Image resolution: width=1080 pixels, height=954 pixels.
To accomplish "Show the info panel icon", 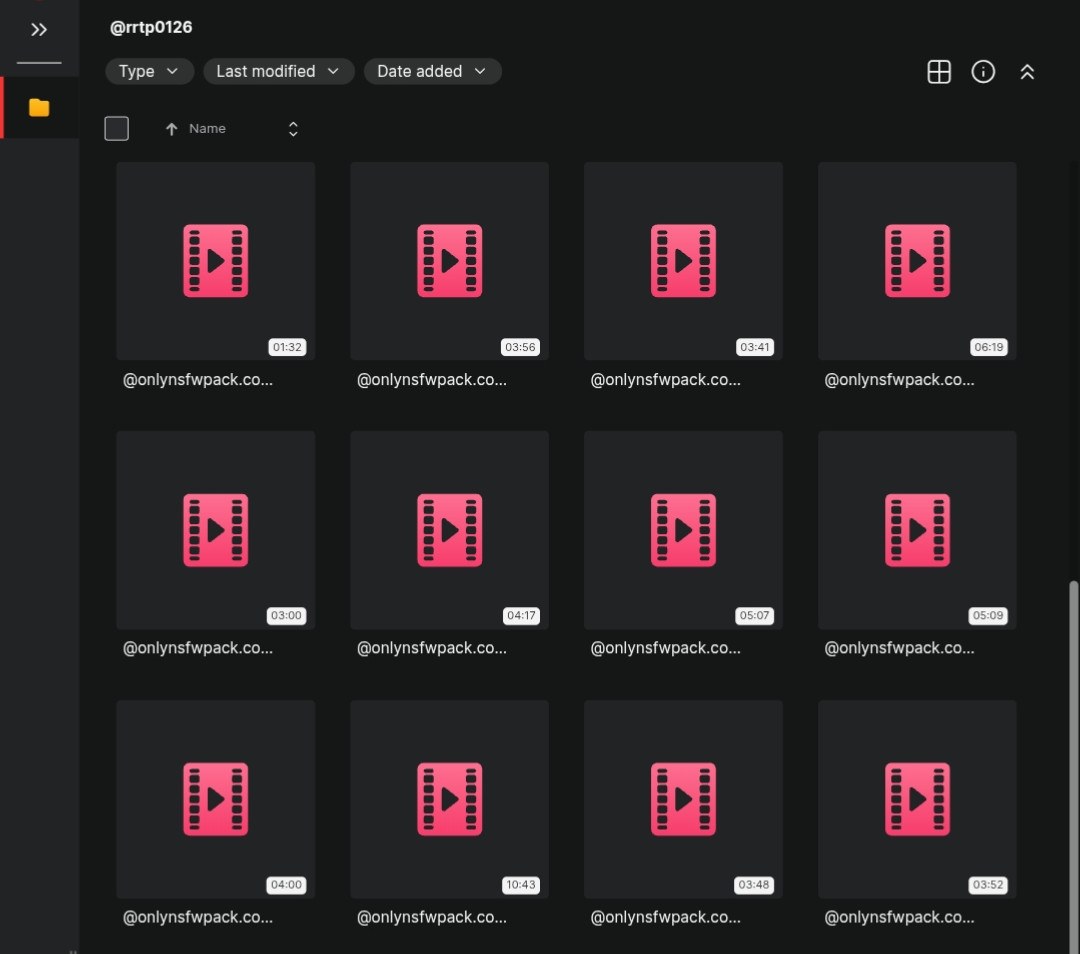I will [983, 72].
